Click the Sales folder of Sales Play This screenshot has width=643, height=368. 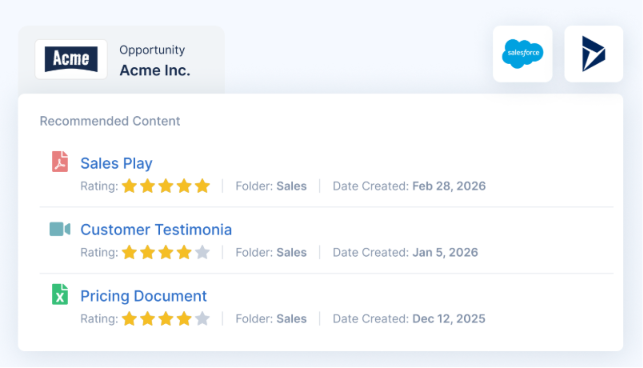pyautogui.click(x=292, y=186)
